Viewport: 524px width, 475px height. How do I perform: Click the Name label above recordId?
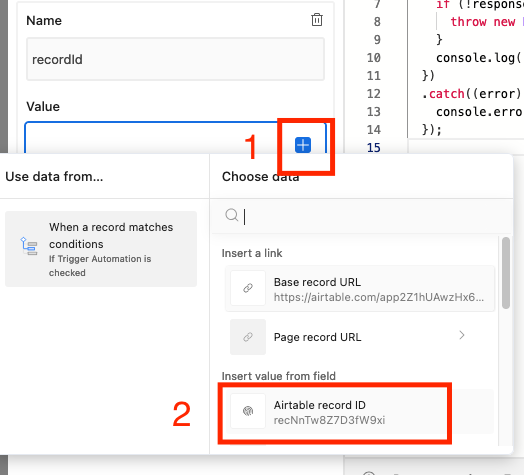click(x=44, y=20)
